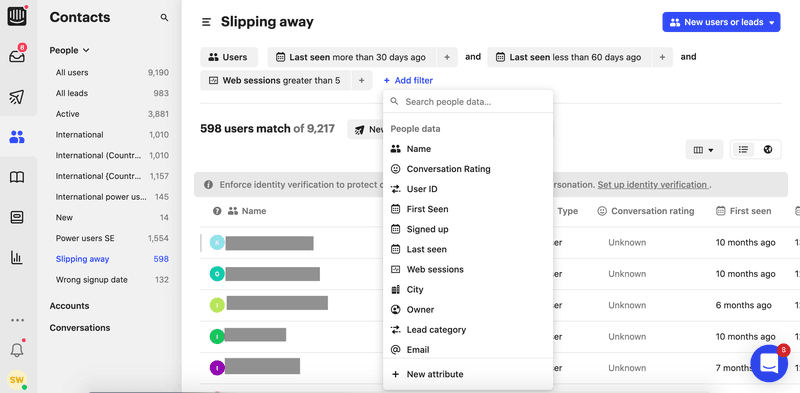Image resolution: width=800 pixels, height=393 pixels.
Task: Open the Users filter type selector
Action: (229, 57)
